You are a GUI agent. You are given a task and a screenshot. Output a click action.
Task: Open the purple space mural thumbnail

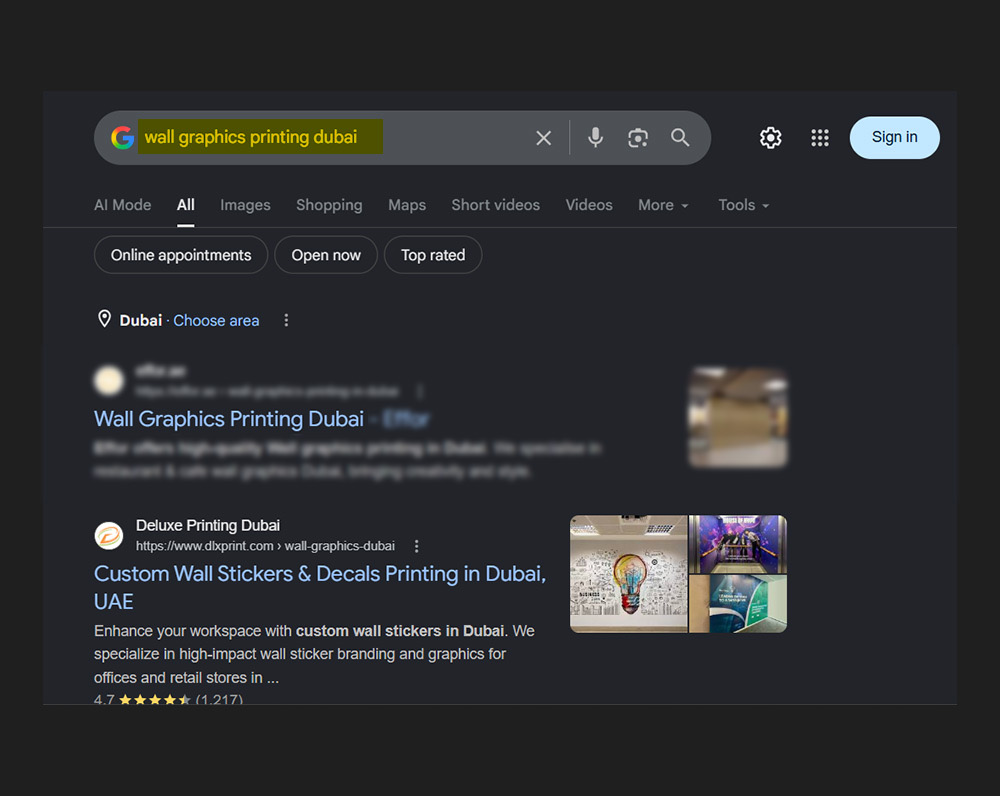(738, 544)
